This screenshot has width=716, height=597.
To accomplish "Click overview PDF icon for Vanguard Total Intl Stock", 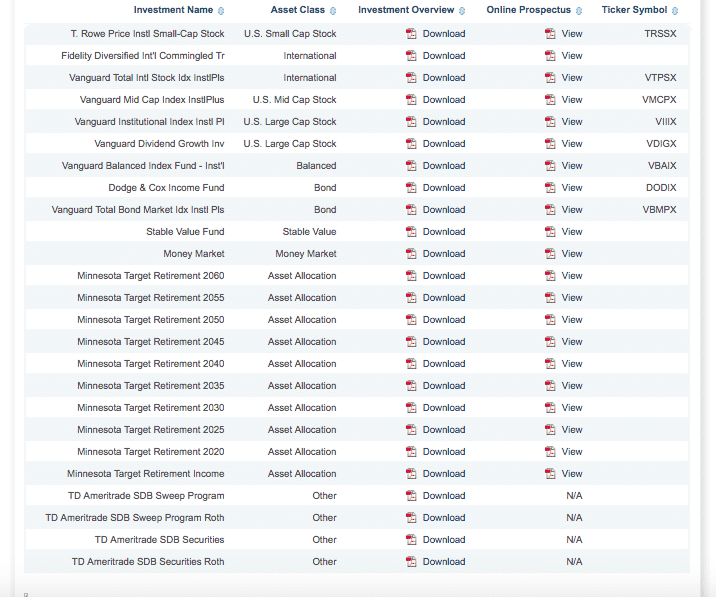I will 411,78.
